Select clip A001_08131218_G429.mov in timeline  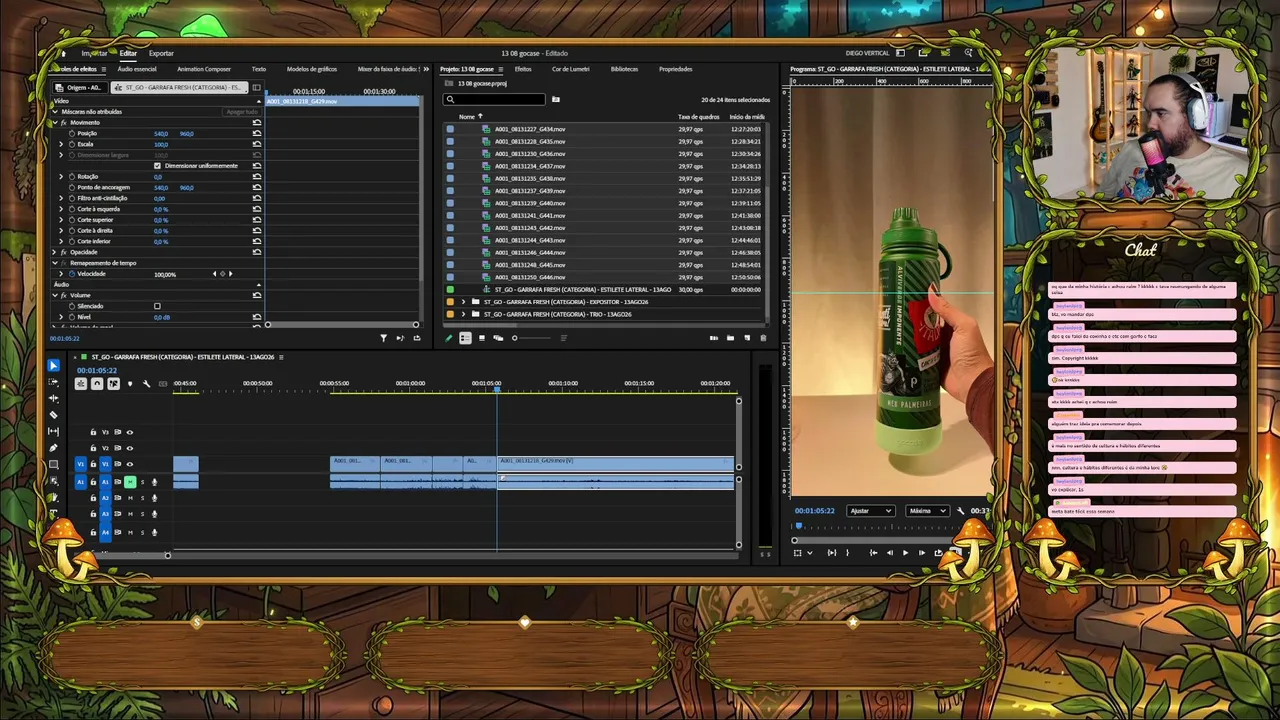click(x=616, y=464)
